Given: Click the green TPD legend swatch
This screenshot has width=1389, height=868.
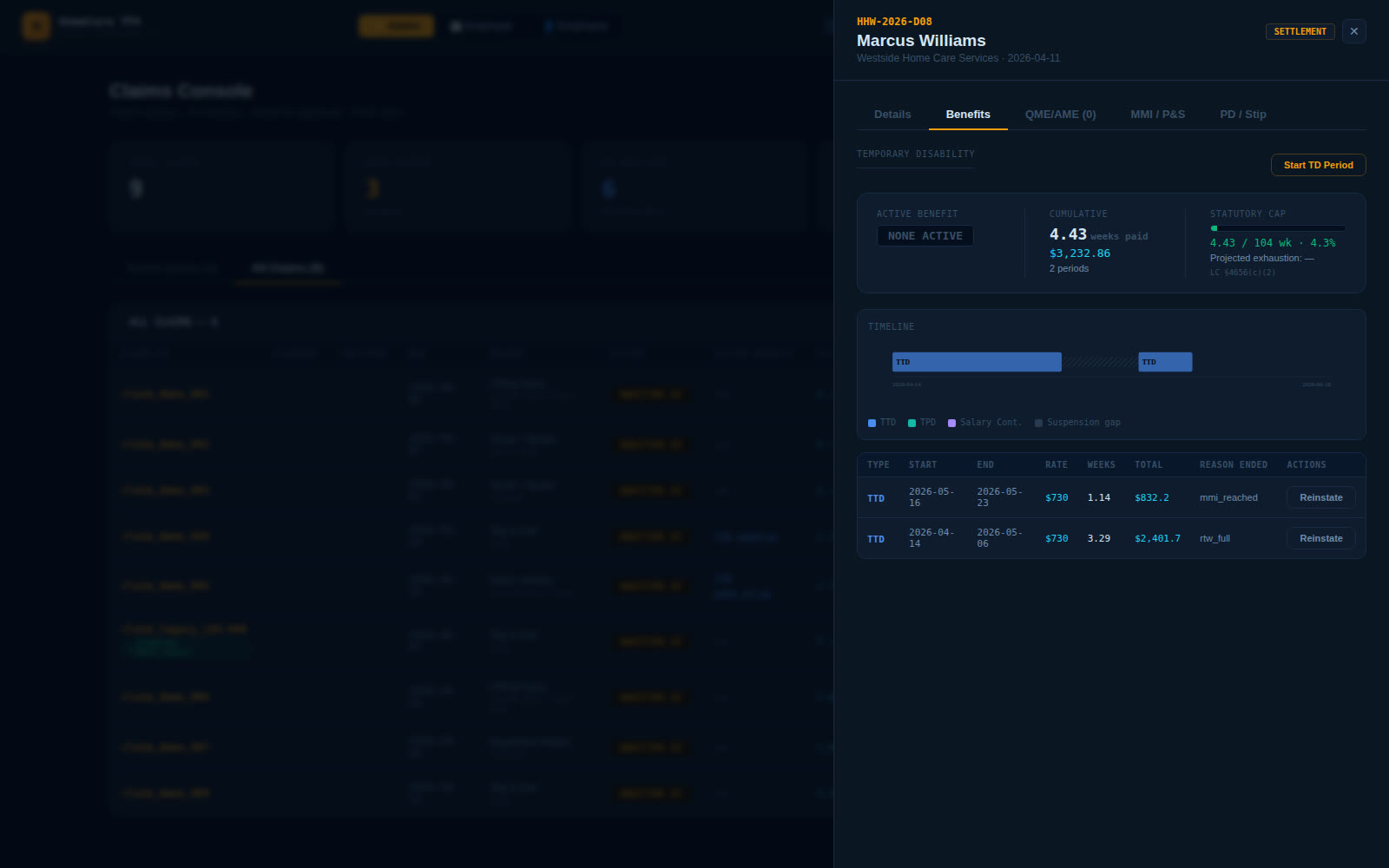Looking at the screenshot, I should coord(912,423).
